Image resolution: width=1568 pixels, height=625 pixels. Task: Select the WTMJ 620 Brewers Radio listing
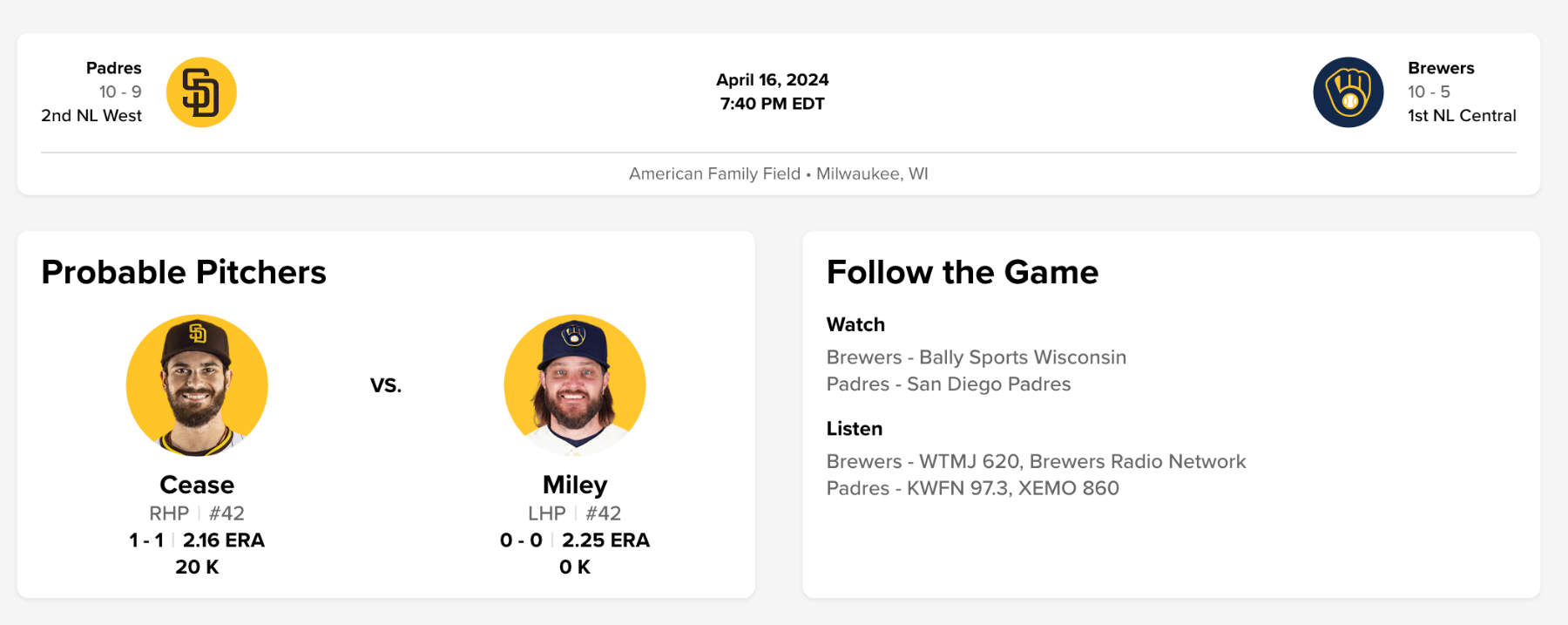[1036, 461]
